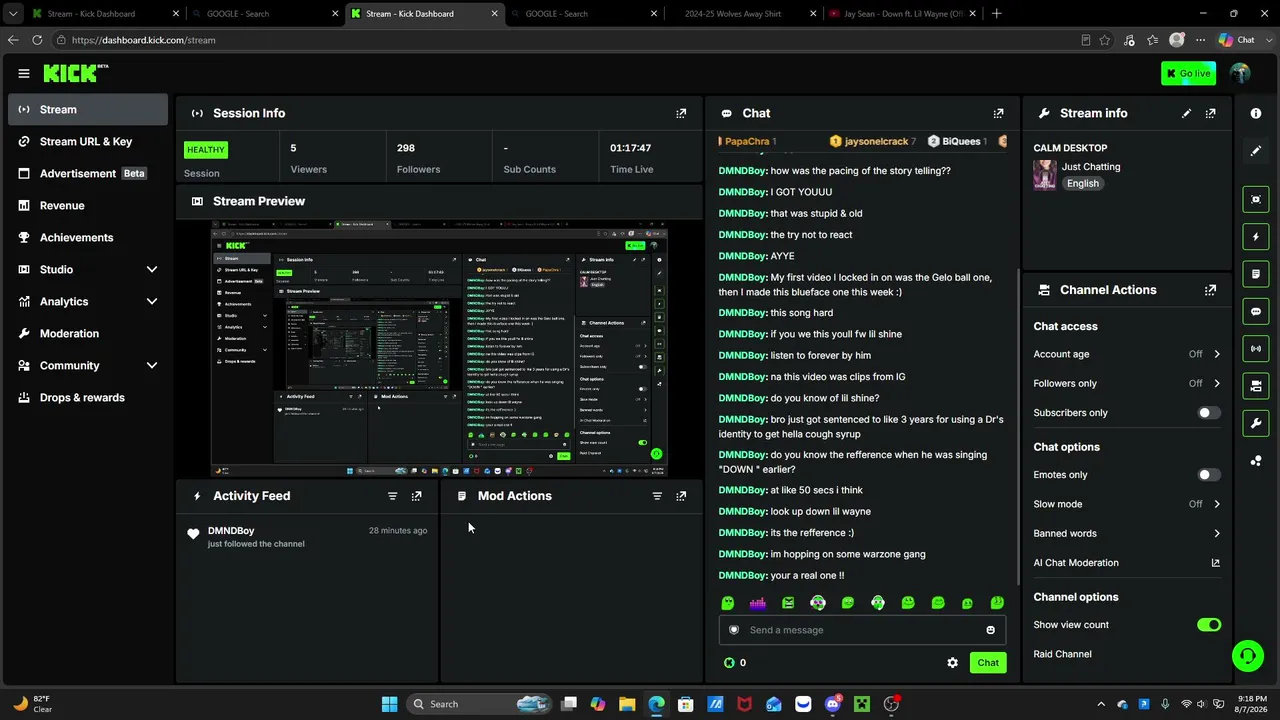The height and width of the screenshot is (720, 1280).
Task: Pop out the Chat panel
Action: 998,113
